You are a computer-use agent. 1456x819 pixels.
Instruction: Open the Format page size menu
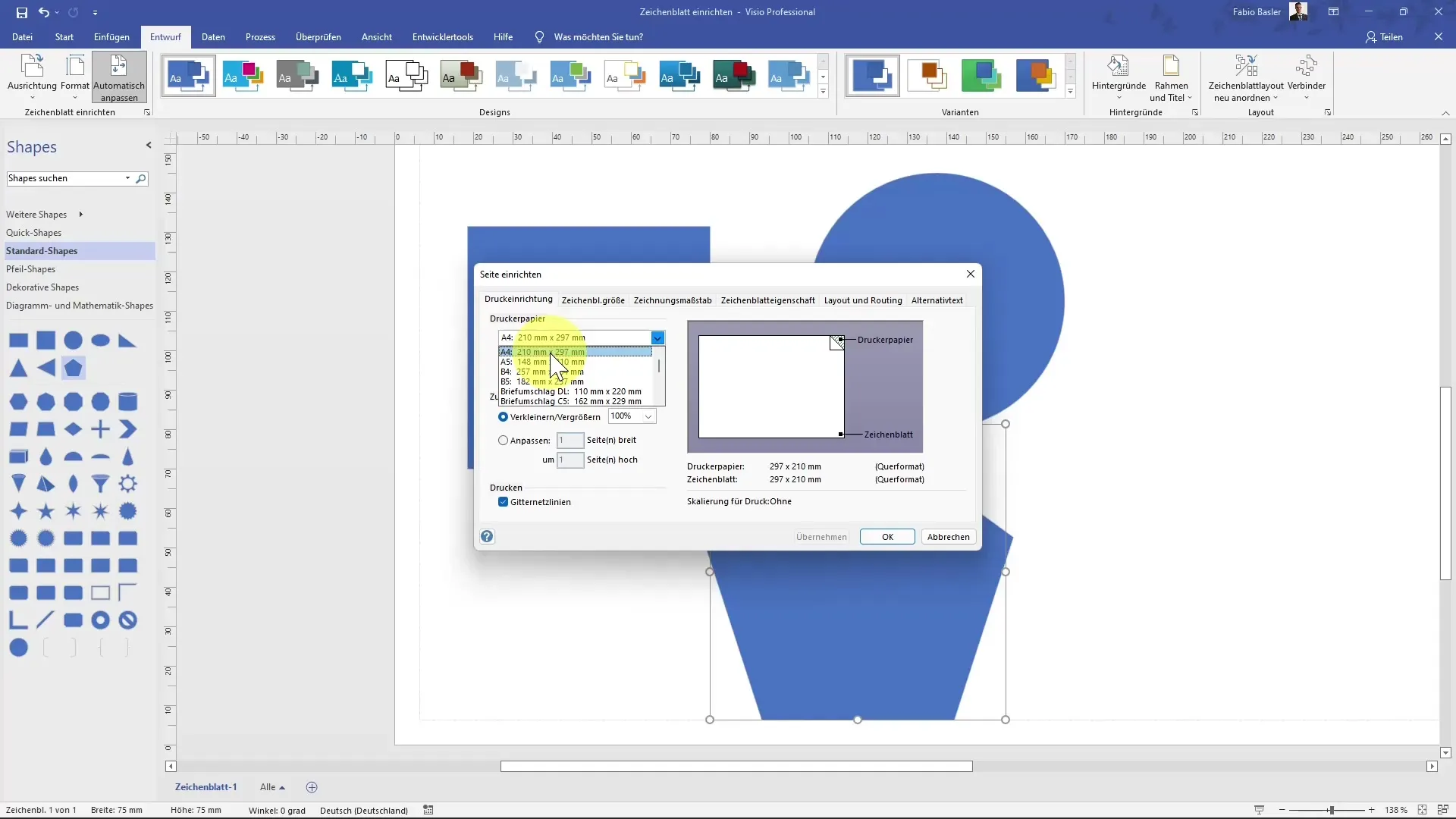pyautogui.click(x=75, y=77)
